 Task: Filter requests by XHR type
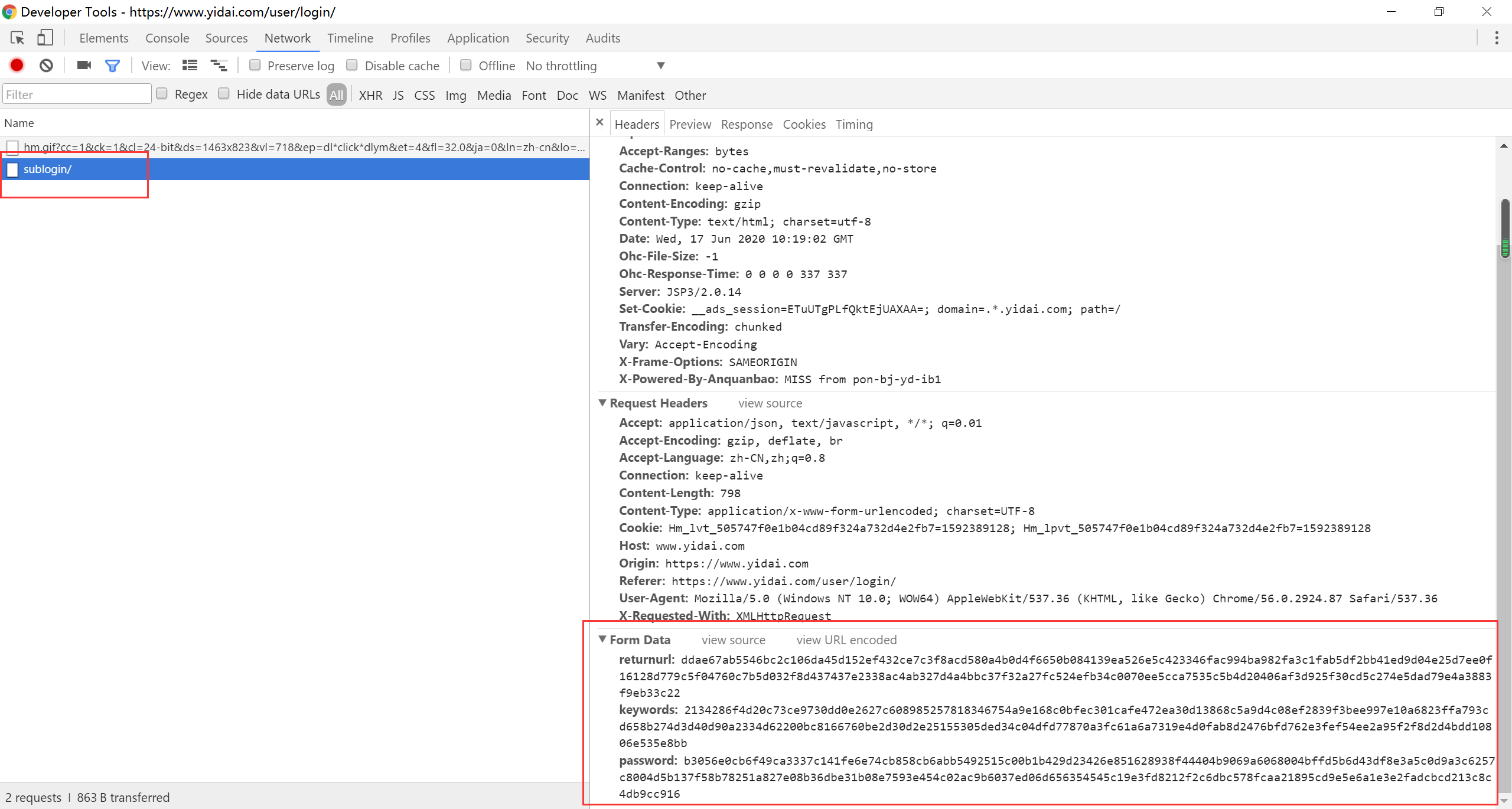point(370,95)
